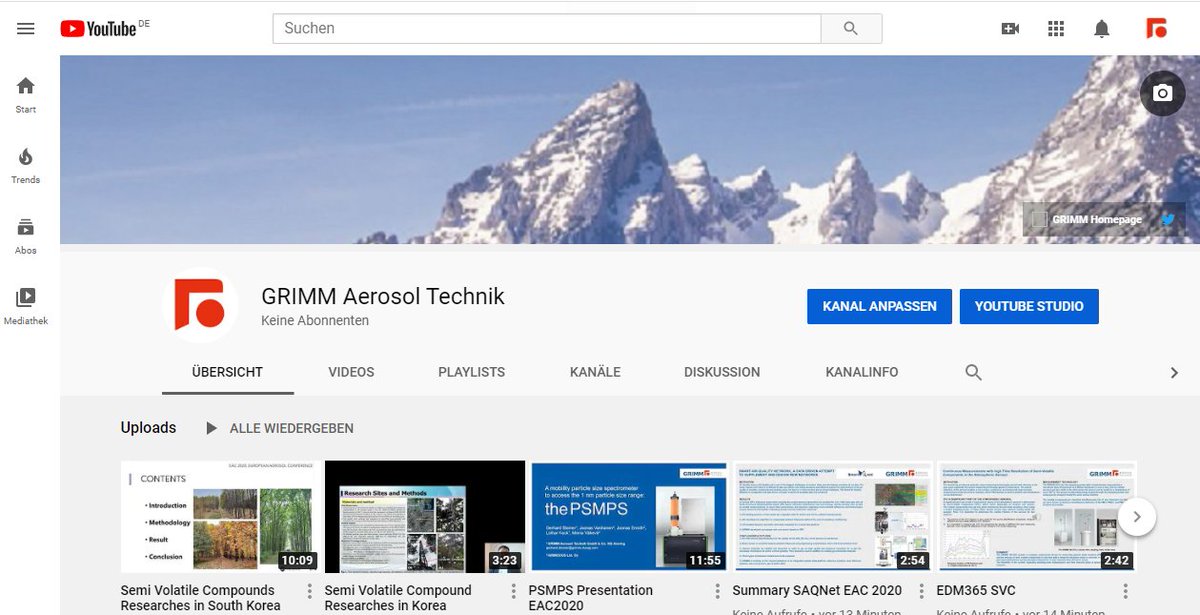Click the Keine Abonnenten text
The width and height of the screenshot is (1200, 615).
[315, 321]
